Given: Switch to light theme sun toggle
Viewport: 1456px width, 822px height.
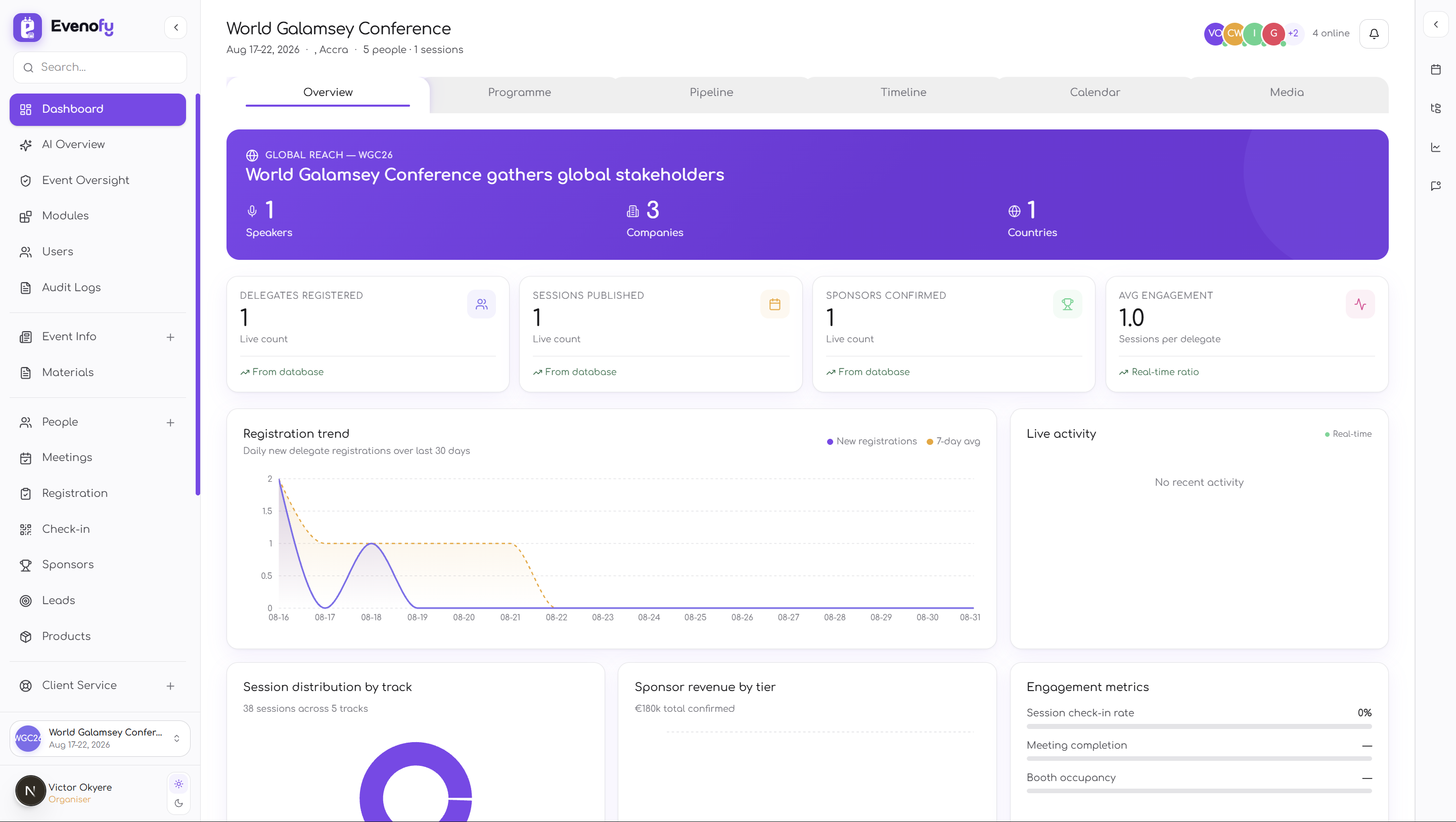Looking at the screenshot, I should (178, 784).
